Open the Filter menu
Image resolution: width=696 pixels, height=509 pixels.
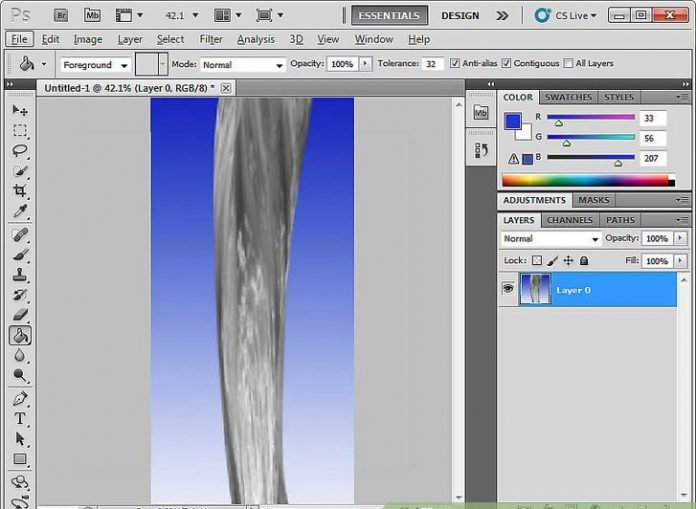(210, 39)
